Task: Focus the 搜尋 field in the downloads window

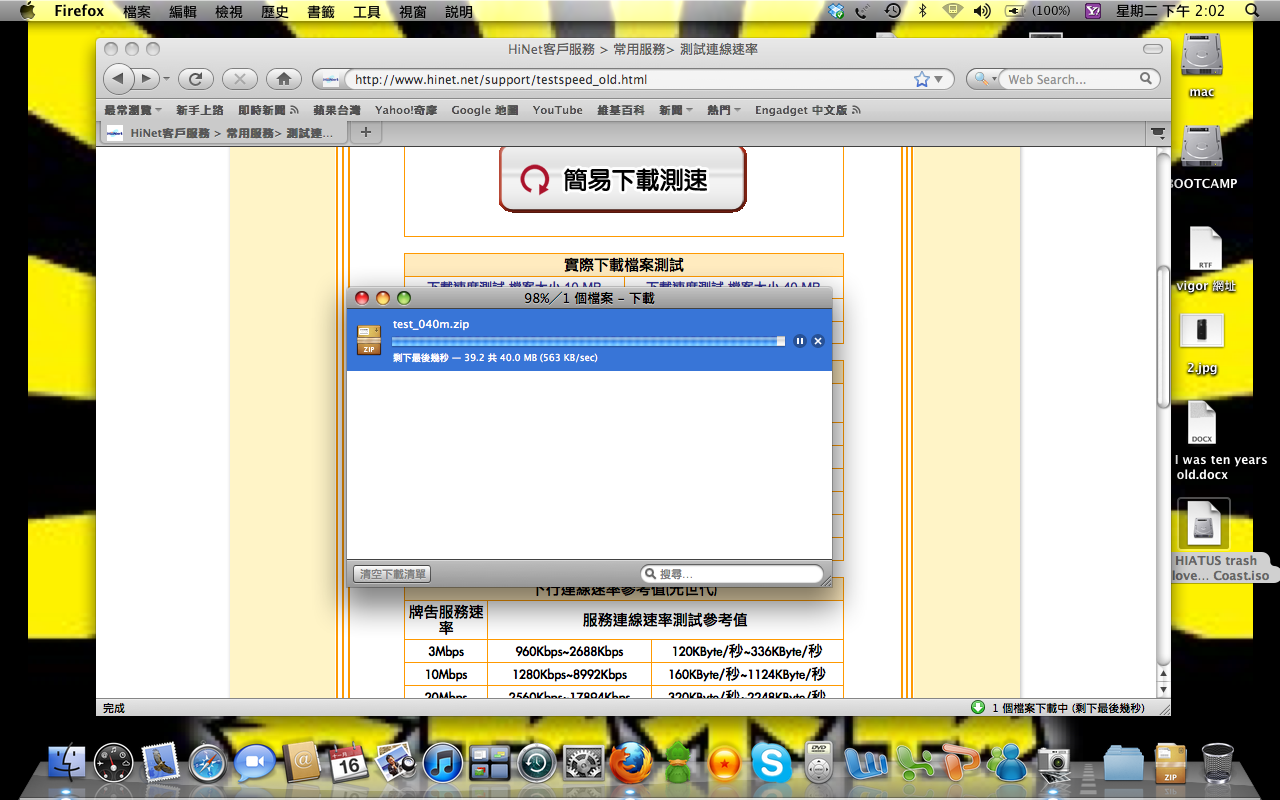Action: click(x=732, y=574)
